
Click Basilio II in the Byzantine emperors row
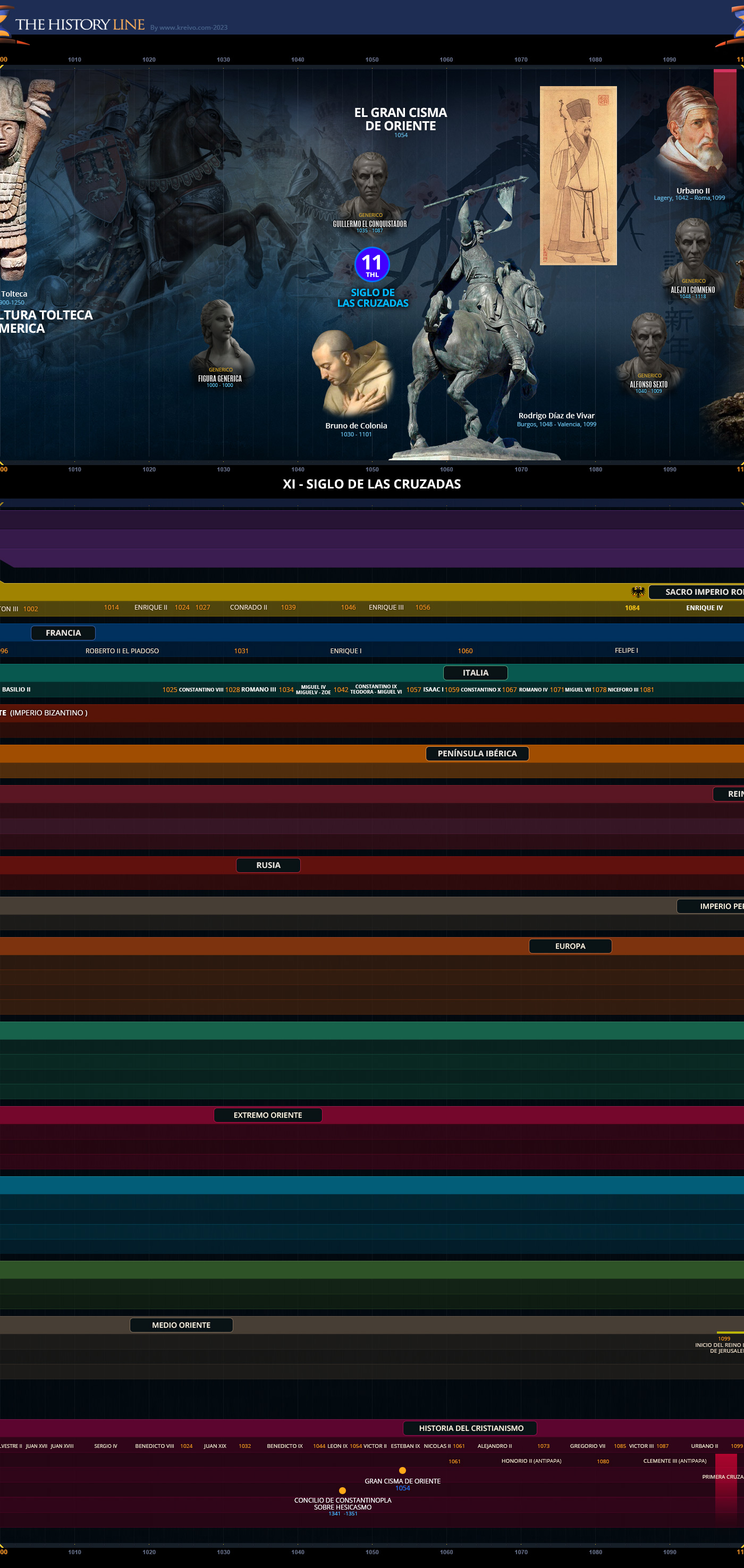tap(16, 689)
